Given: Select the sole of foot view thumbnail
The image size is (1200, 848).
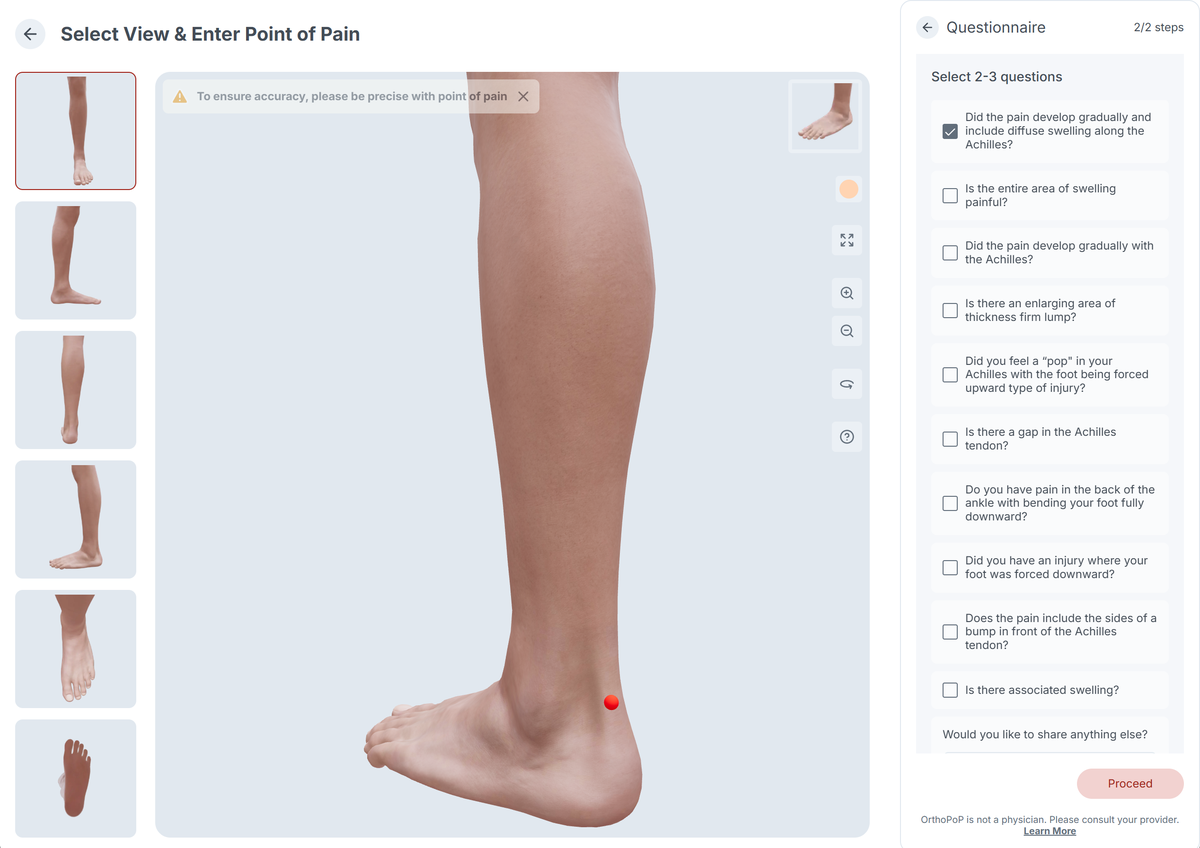Looking at the screenshot, I should tap(76, 778).
